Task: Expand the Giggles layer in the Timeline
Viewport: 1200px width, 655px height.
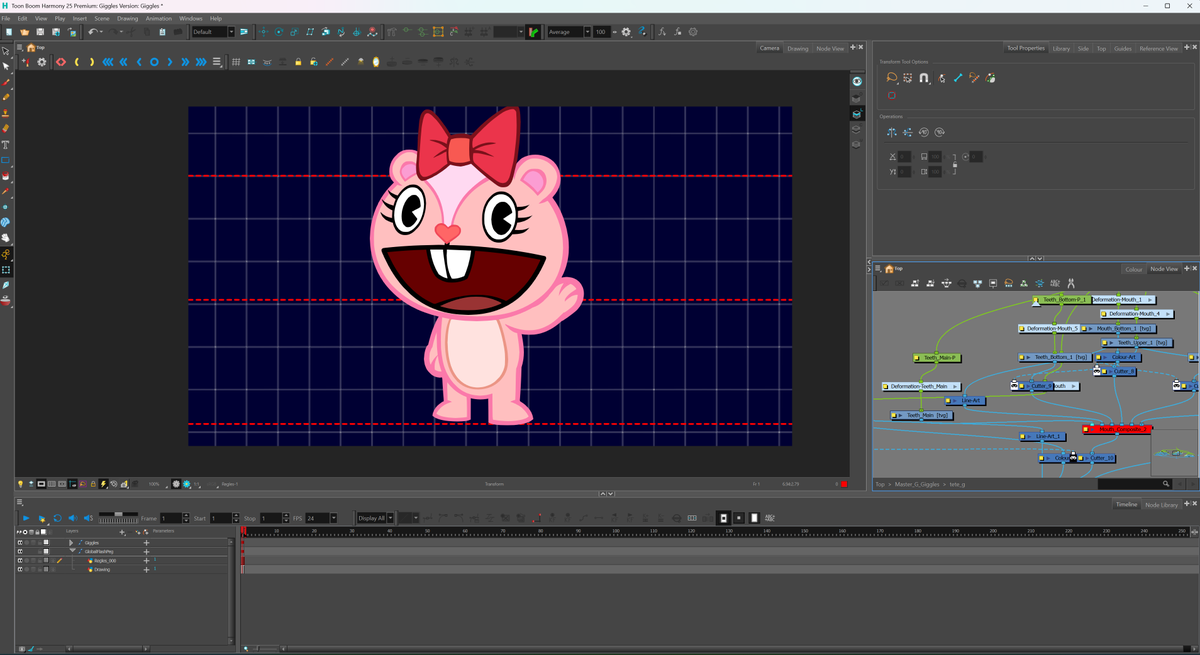Action: click(x=71, y=543)
